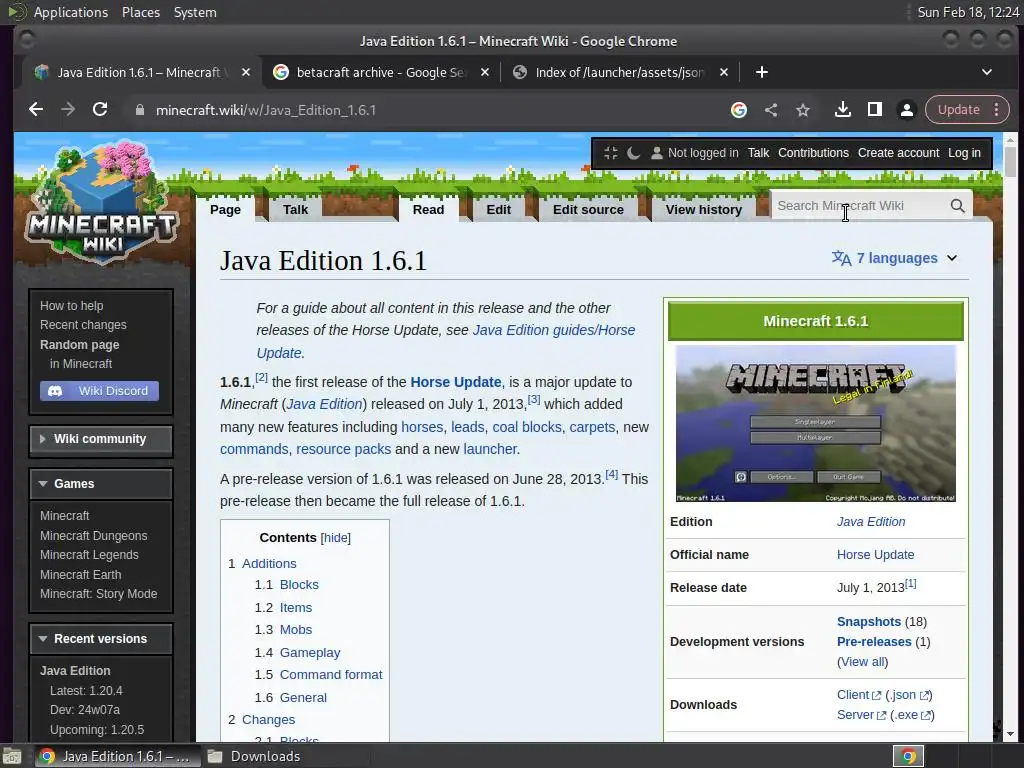Share this page via share icon

tap(771, 110)
